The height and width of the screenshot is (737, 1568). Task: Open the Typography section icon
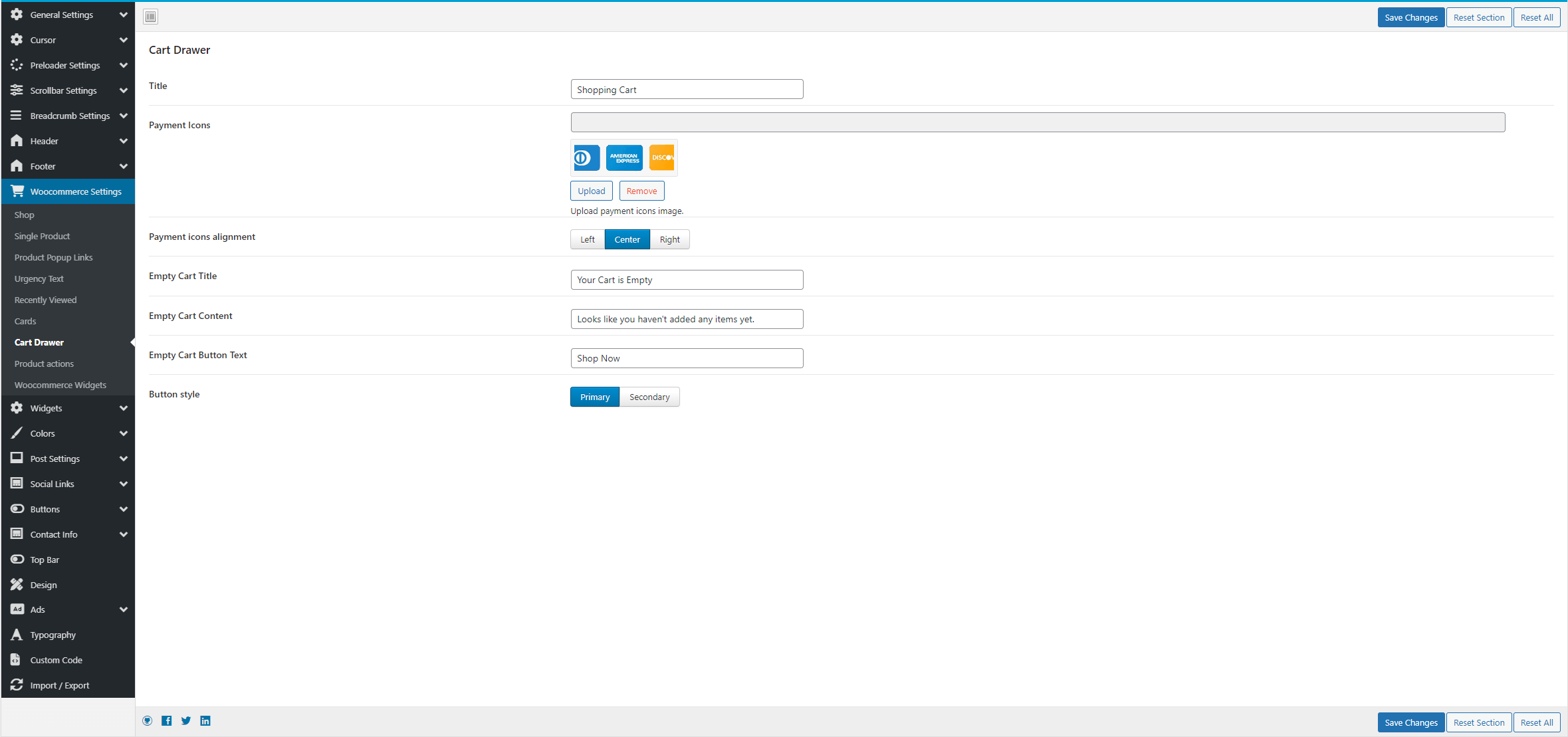[17, 635]
